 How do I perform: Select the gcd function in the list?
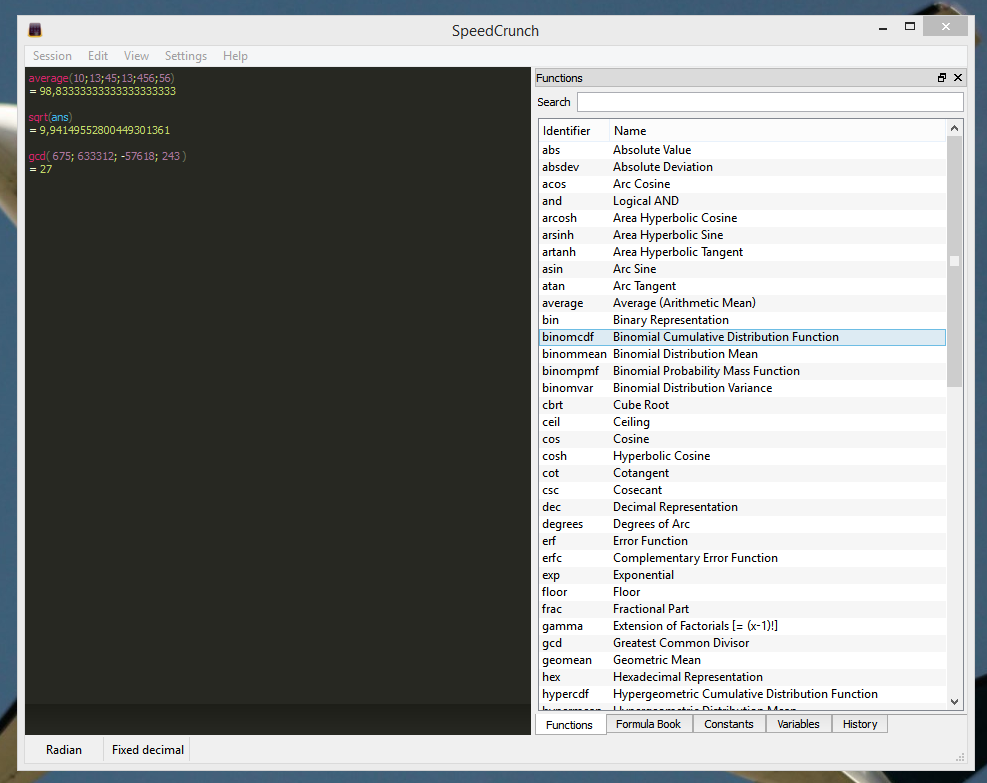click(600, 643)
